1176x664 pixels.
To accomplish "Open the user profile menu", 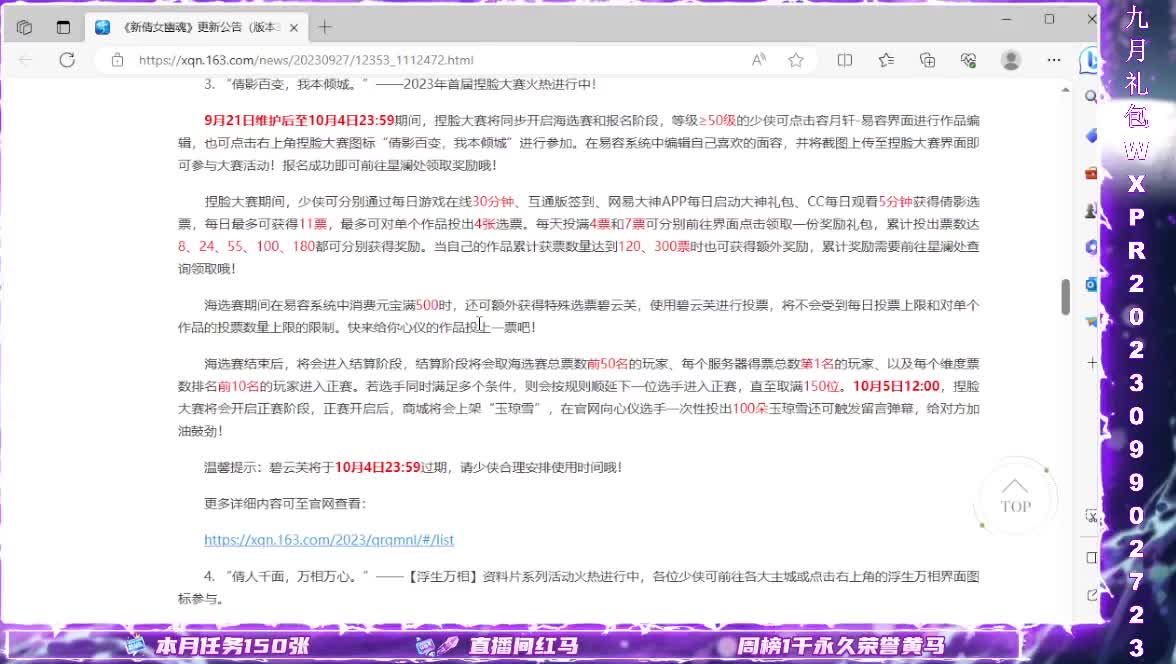I will [x=1011, y=60].
